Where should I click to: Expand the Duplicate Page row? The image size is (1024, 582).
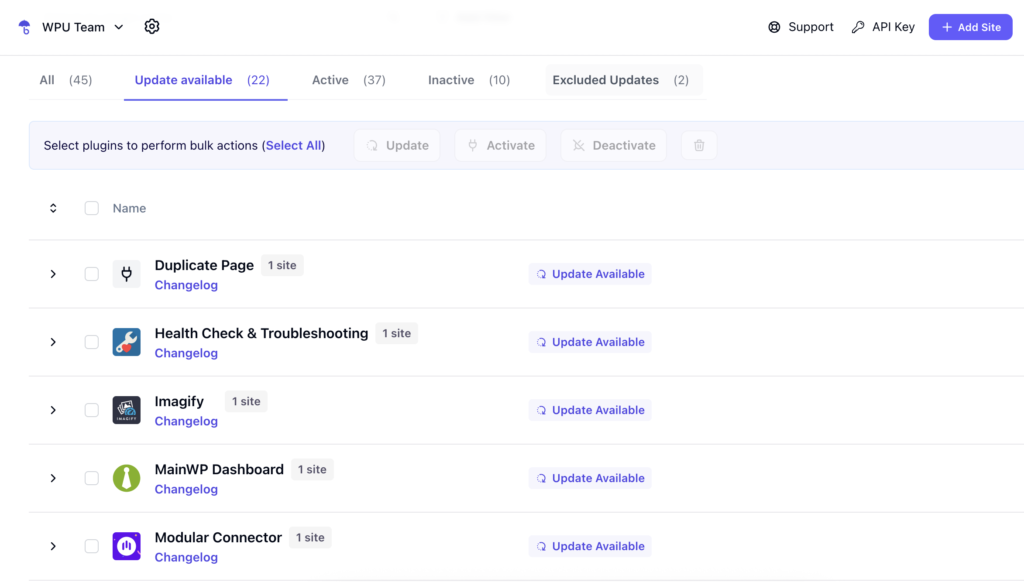coord(53,274)
